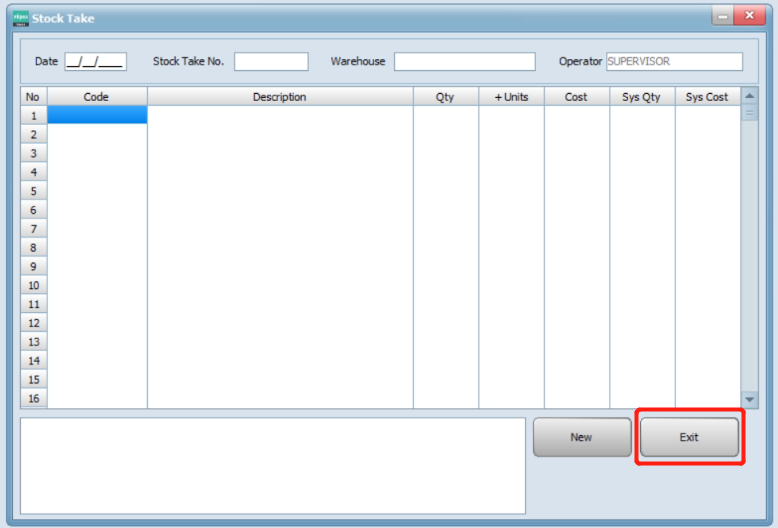Click the Operator SUPERVISOR field
Viewport: 778px width, 528px height.
(x=674, y=62)
